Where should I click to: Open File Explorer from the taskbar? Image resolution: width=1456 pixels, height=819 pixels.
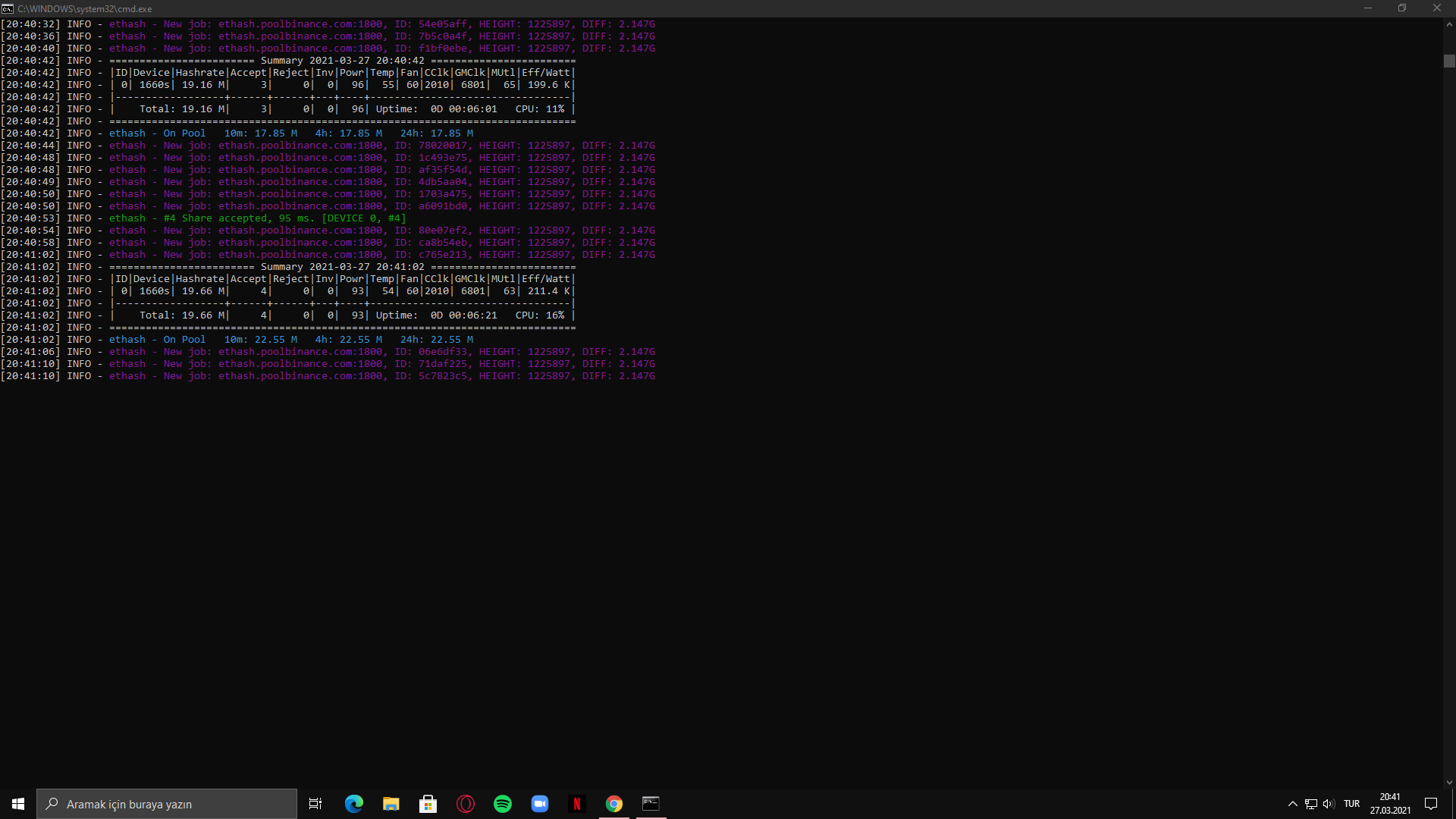[391, 804]
